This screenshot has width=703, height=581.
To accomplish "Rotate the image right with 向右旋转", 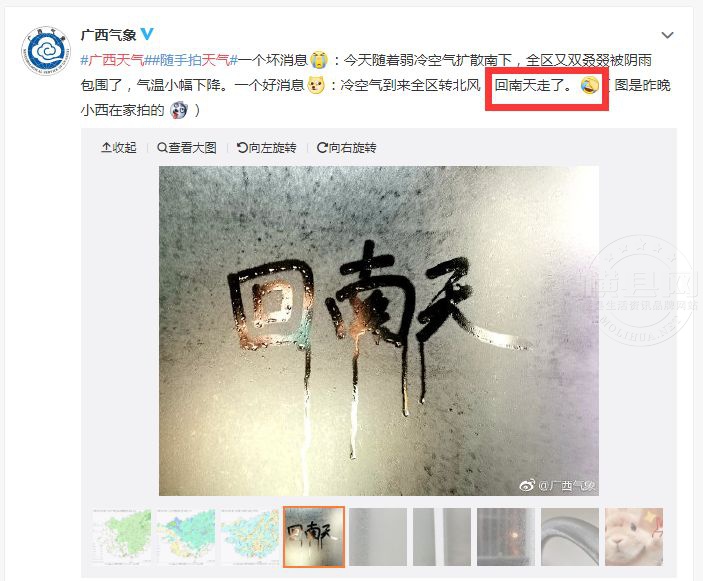I will 347,147.
